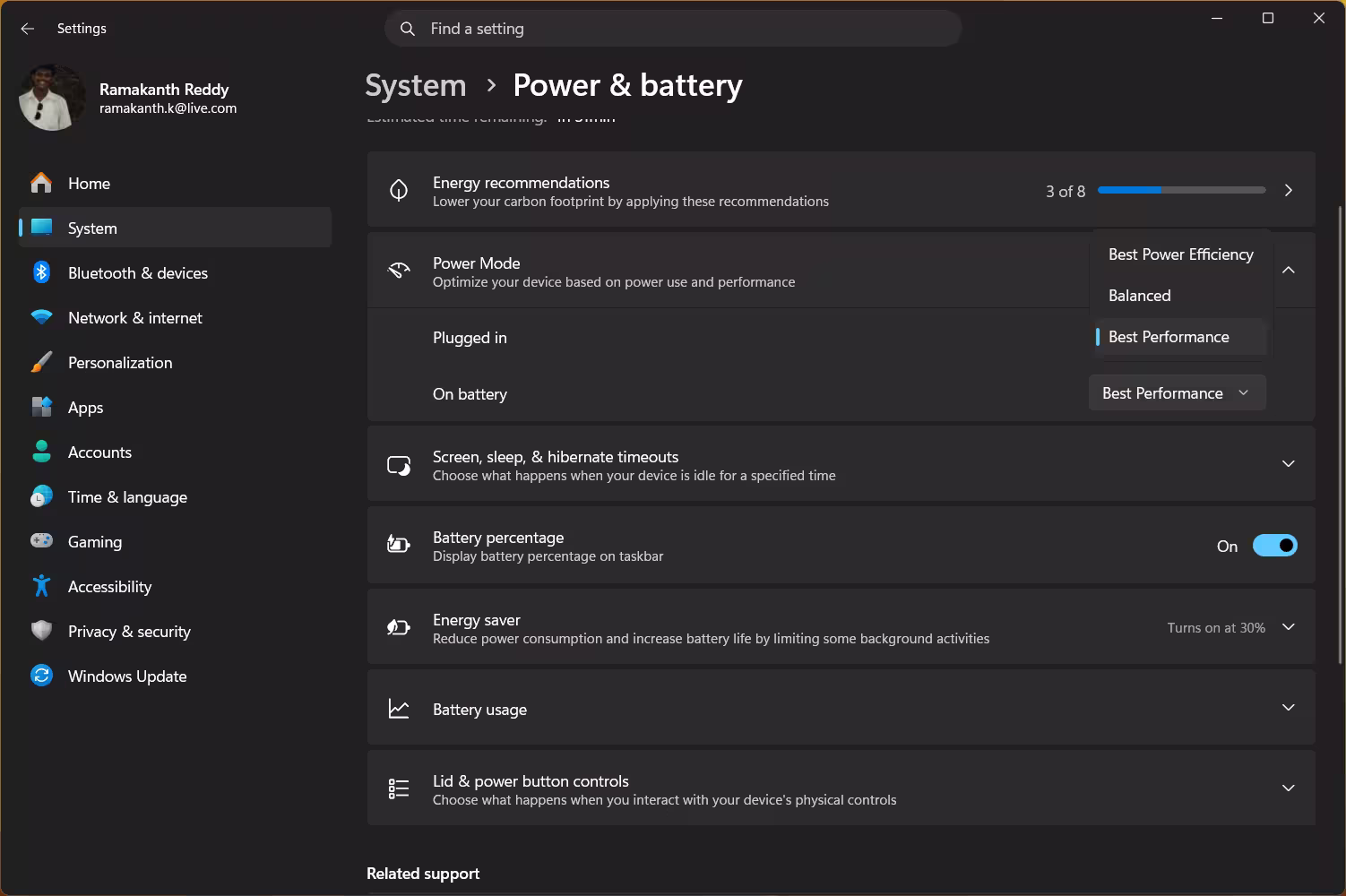The image size is (1346, 896).
Task: Click System breadcrumb link
Action: coord(416,86)
